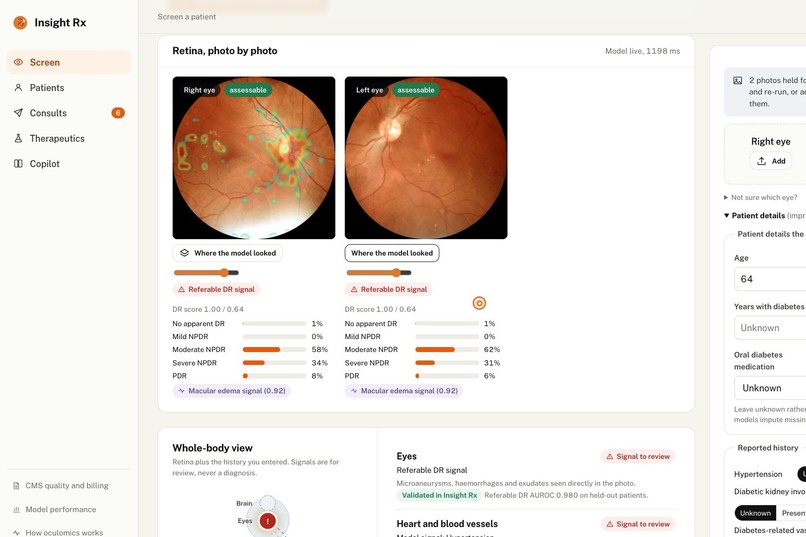Click the right eye 'assessable' status tag

(248, 90)
